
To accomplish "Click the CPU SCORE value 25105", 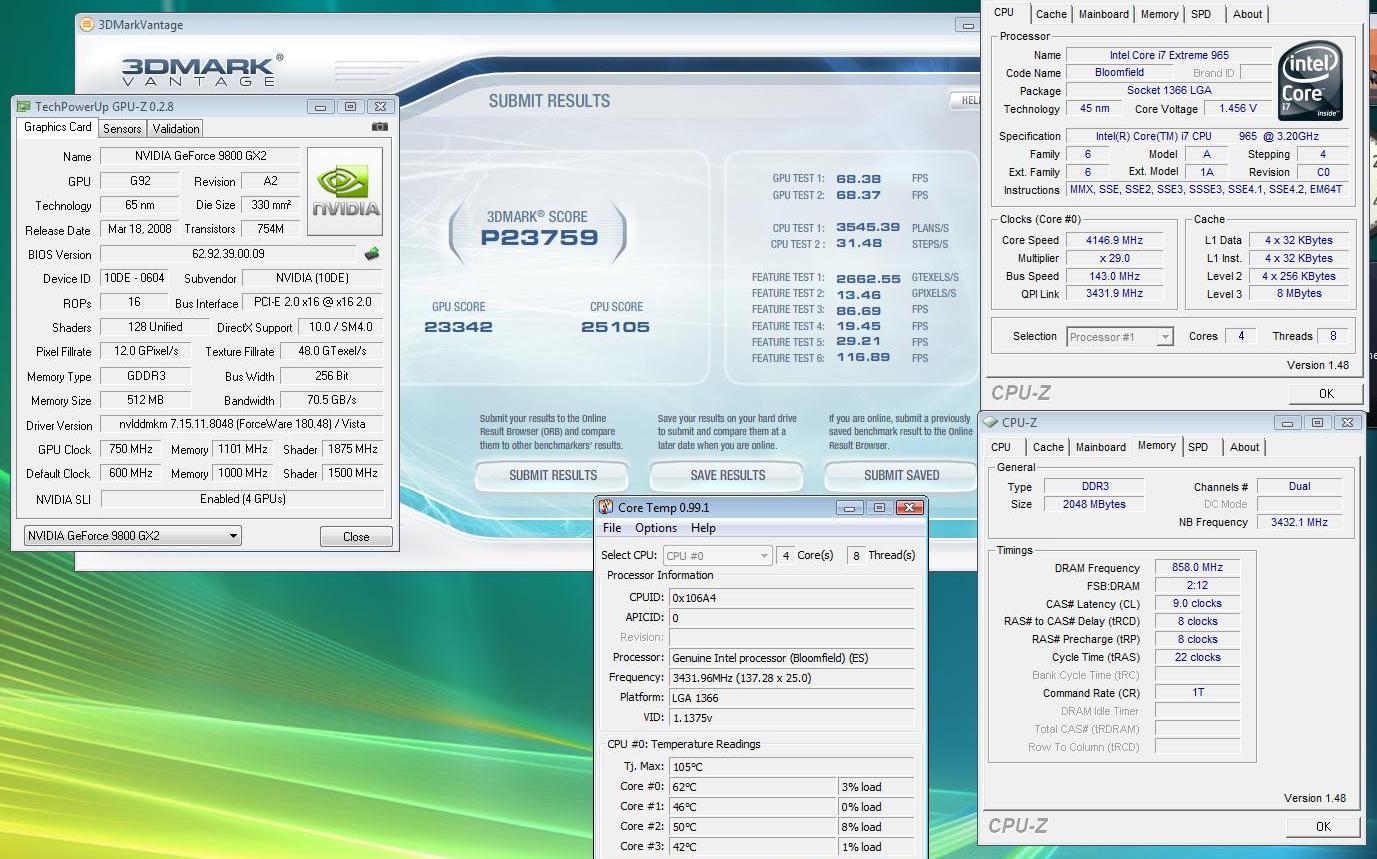I will coord(615,327).
